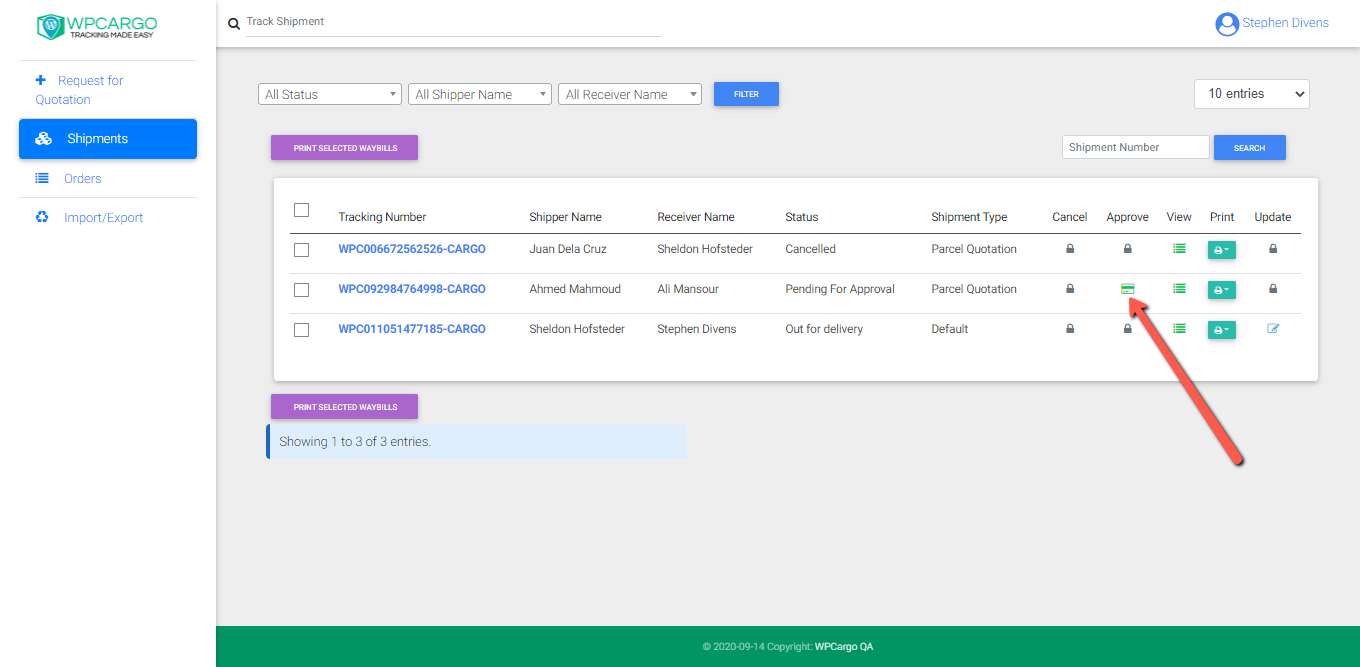
Task: Click the boxes icon in the Shipments menu item
Action: tap(43, 139)
